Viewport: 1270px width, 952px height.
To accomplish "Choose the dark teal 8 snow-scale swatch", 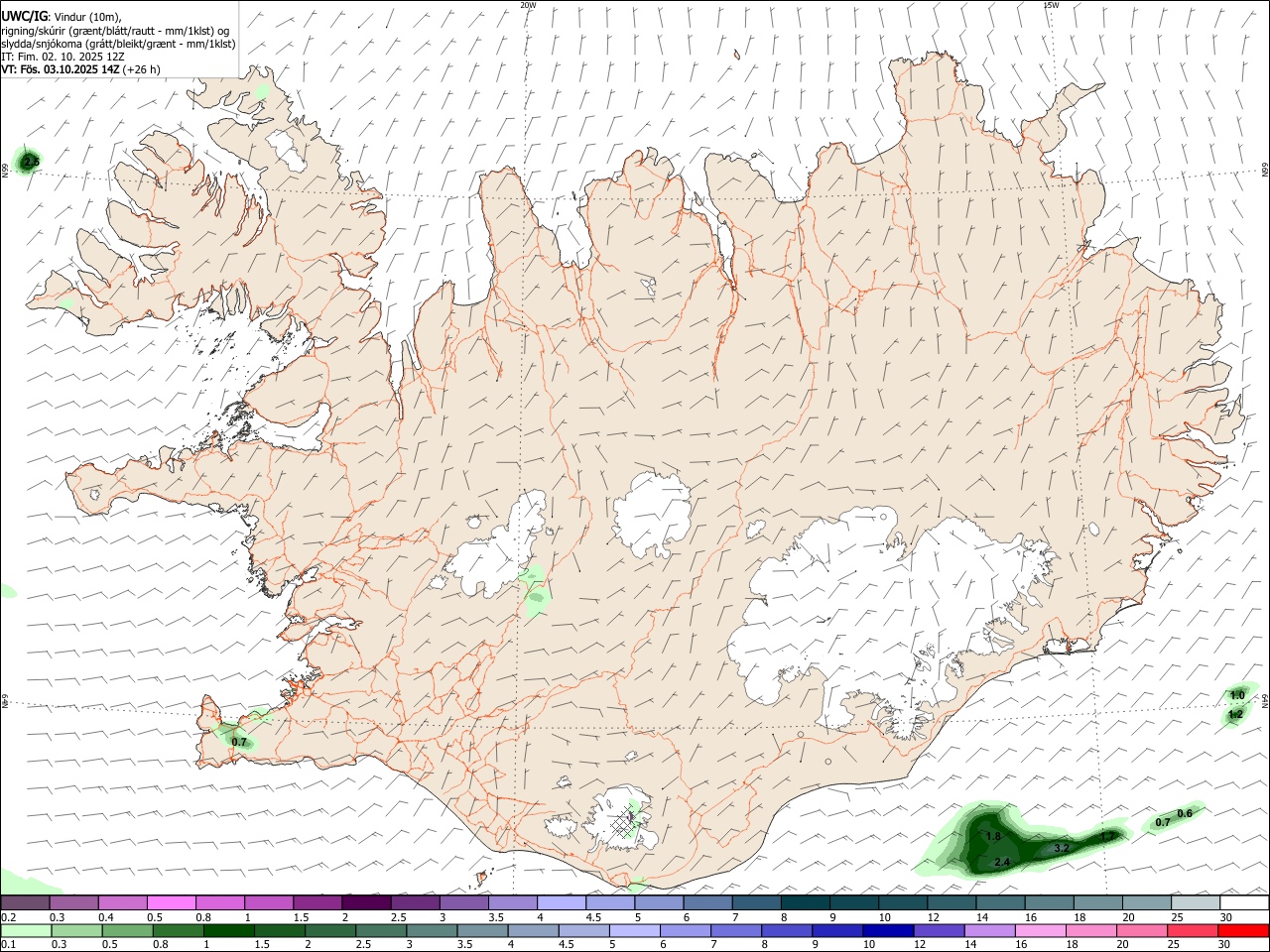I will click(x=805, y=902).
